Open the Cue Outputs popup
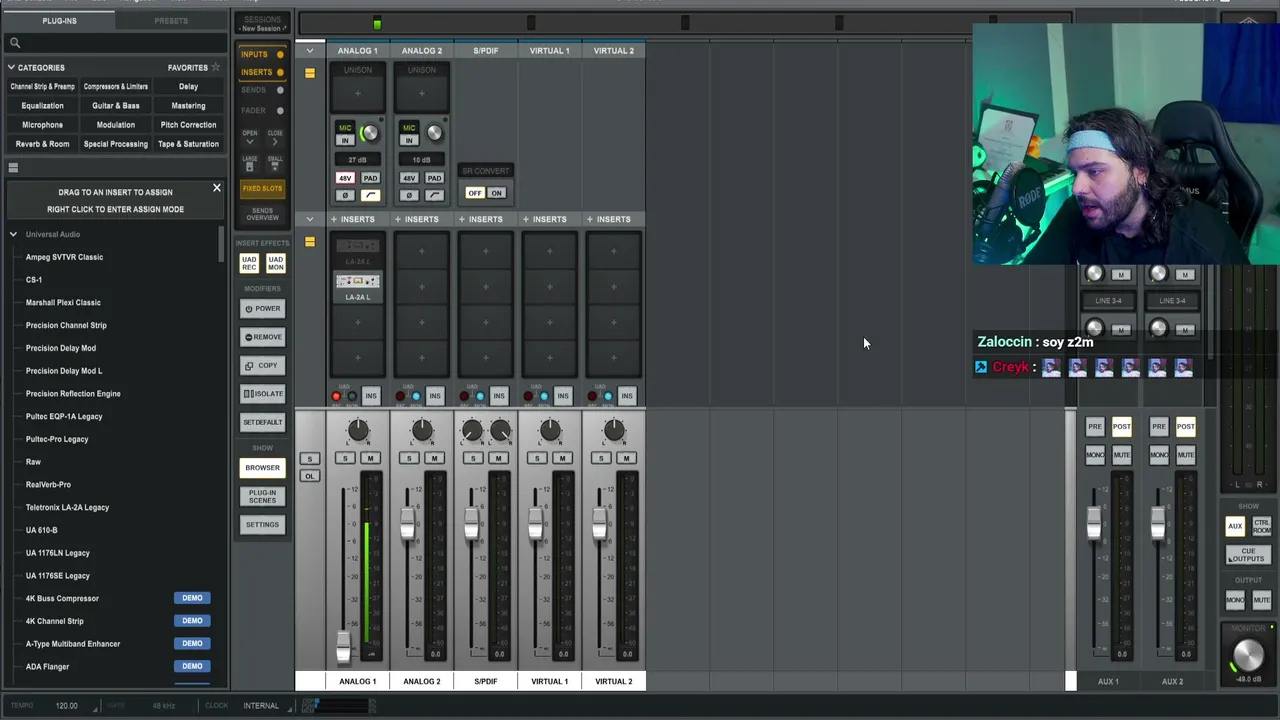The height and width of the screenshot is (720, 1280). (1248, 555)
